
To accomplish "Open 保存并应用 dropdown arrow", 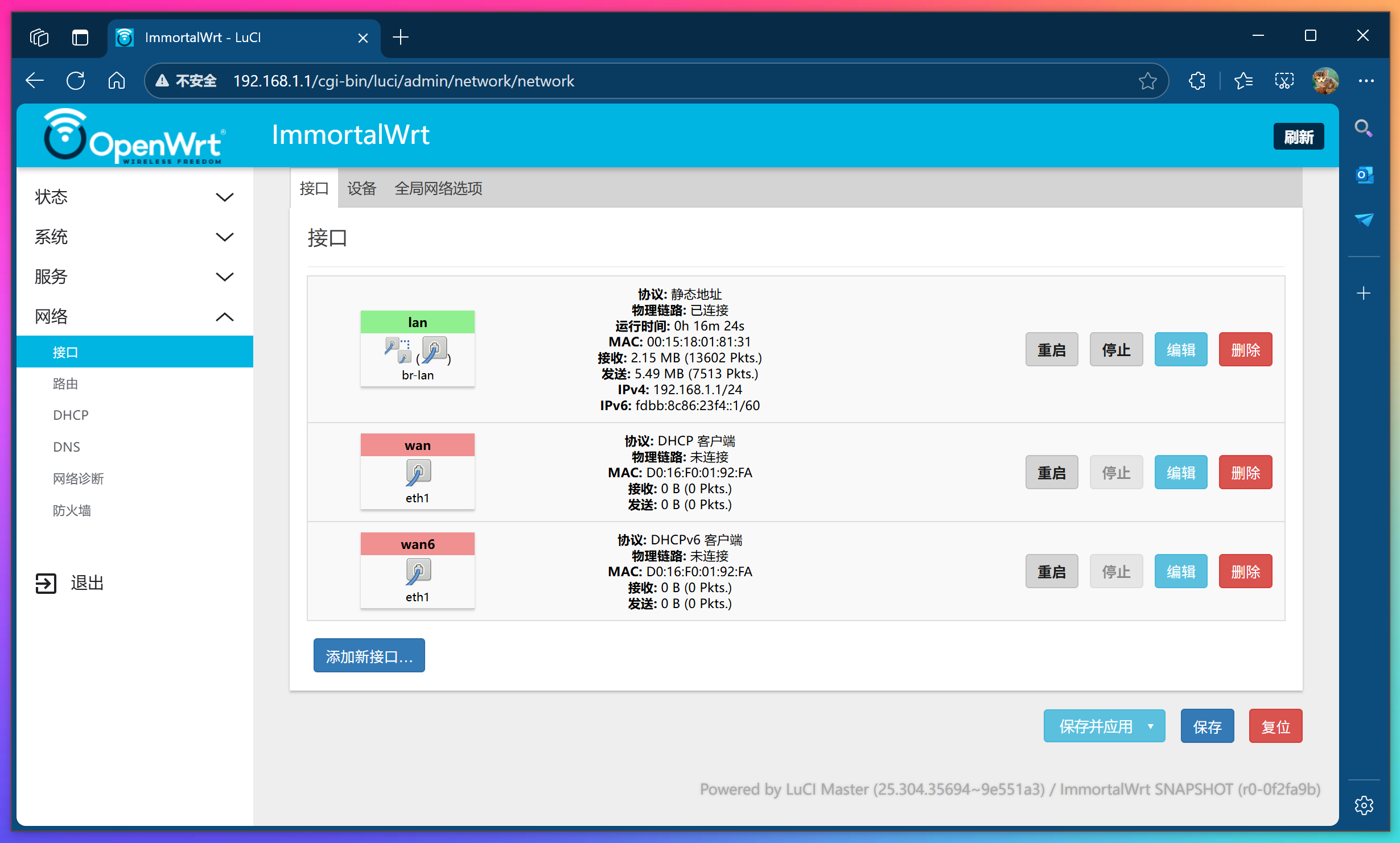I will click(x=1151, y=726).
